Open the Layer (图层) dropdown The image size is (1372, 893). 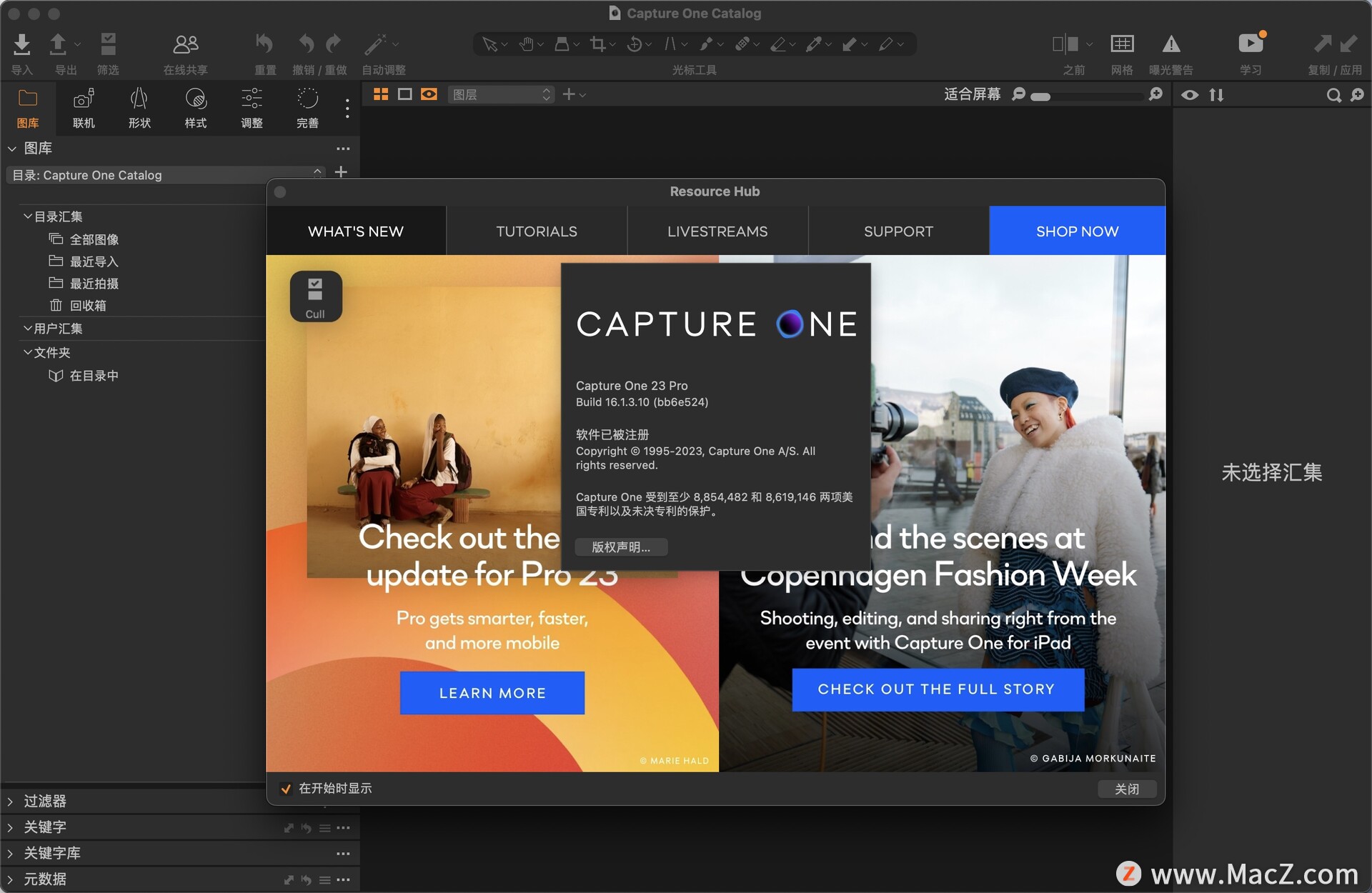point(500,94)
